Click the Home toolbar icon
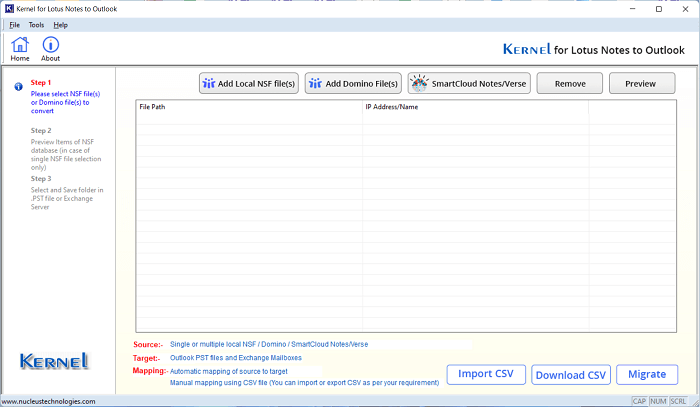 (20, 49)
